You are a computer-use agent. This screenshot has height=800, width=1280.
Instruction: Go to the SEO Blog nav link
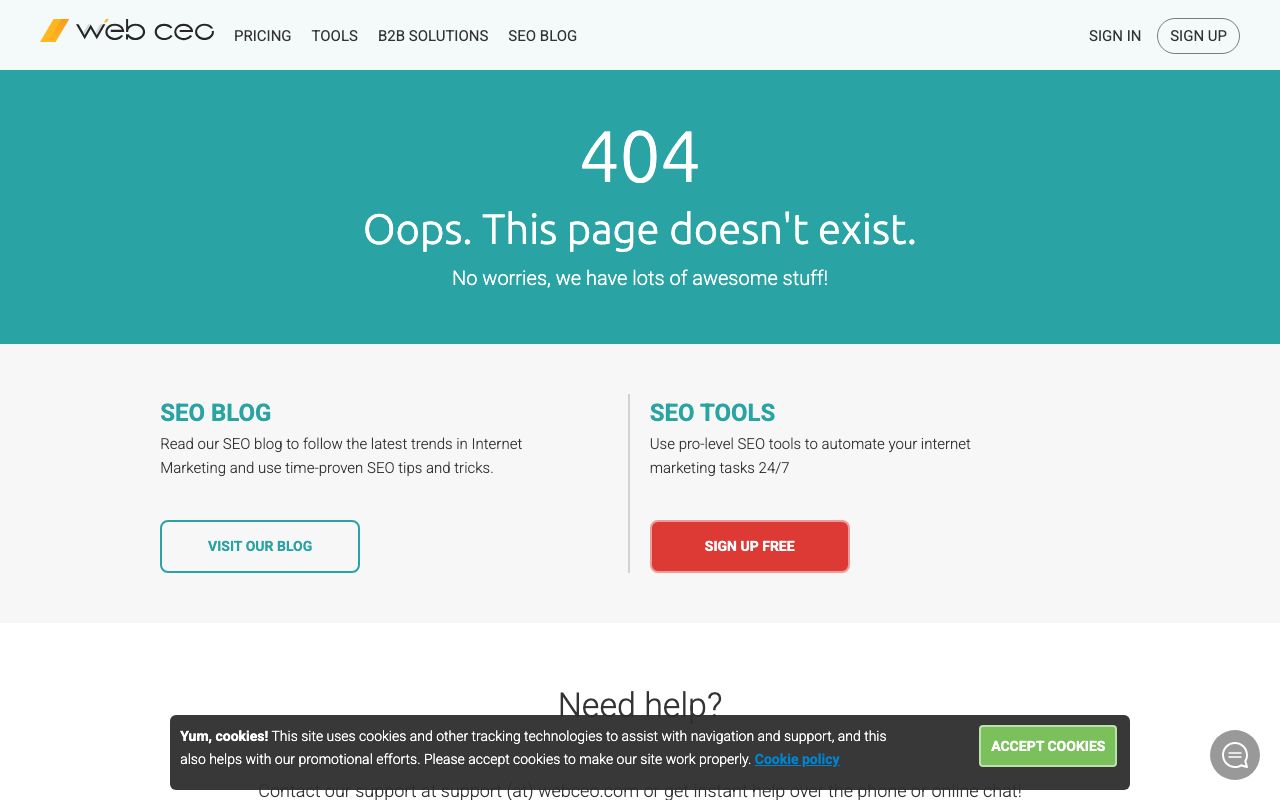tap(543, 36)
